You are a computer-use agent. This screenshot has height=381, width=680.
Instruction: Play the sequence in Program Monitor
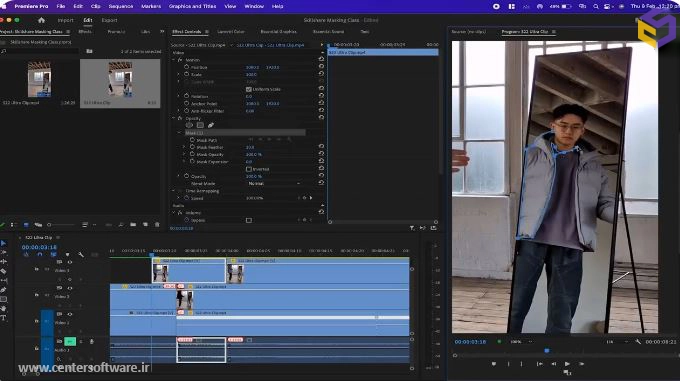click(x=567, y=364)
